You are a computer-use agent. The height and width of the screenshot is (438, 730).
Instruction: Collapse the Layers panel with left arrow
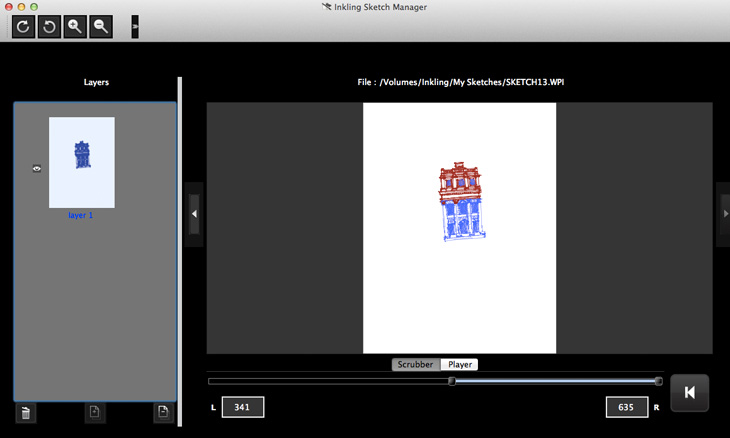coord(195,214)
